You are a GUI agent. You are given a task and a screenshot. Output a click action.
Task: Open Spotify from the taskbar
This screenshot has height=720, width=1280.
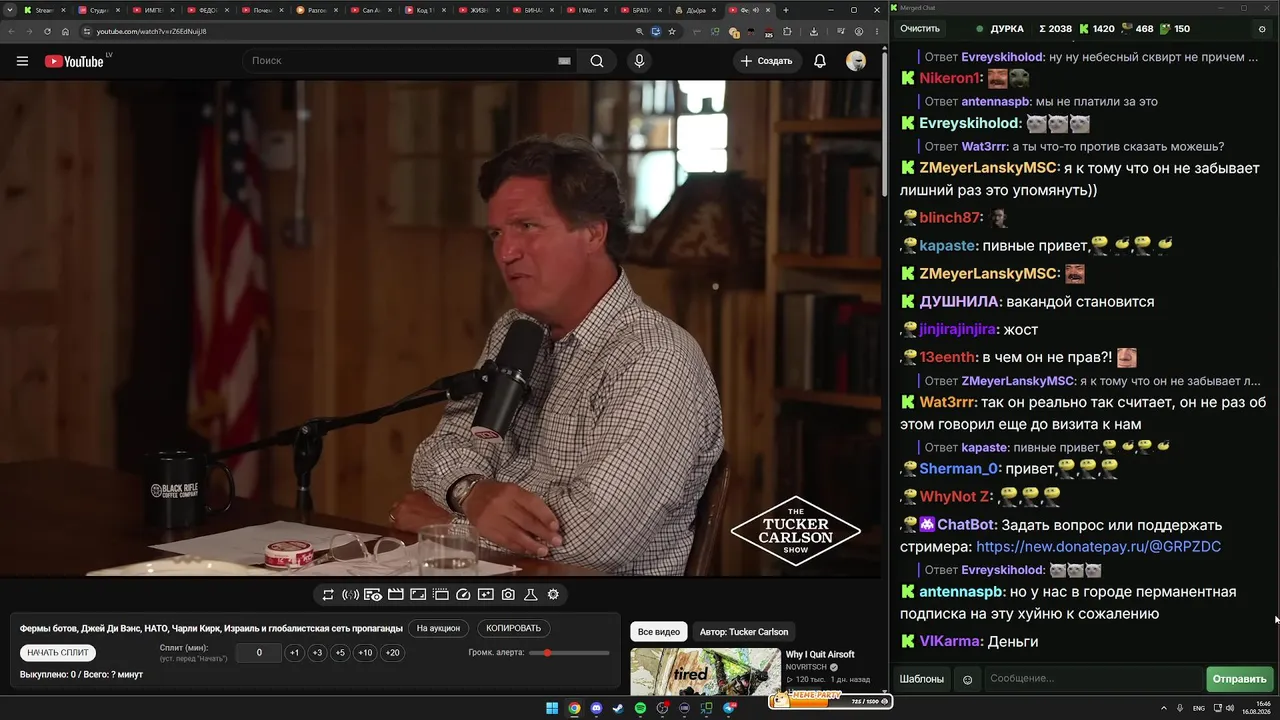[640, 708]
